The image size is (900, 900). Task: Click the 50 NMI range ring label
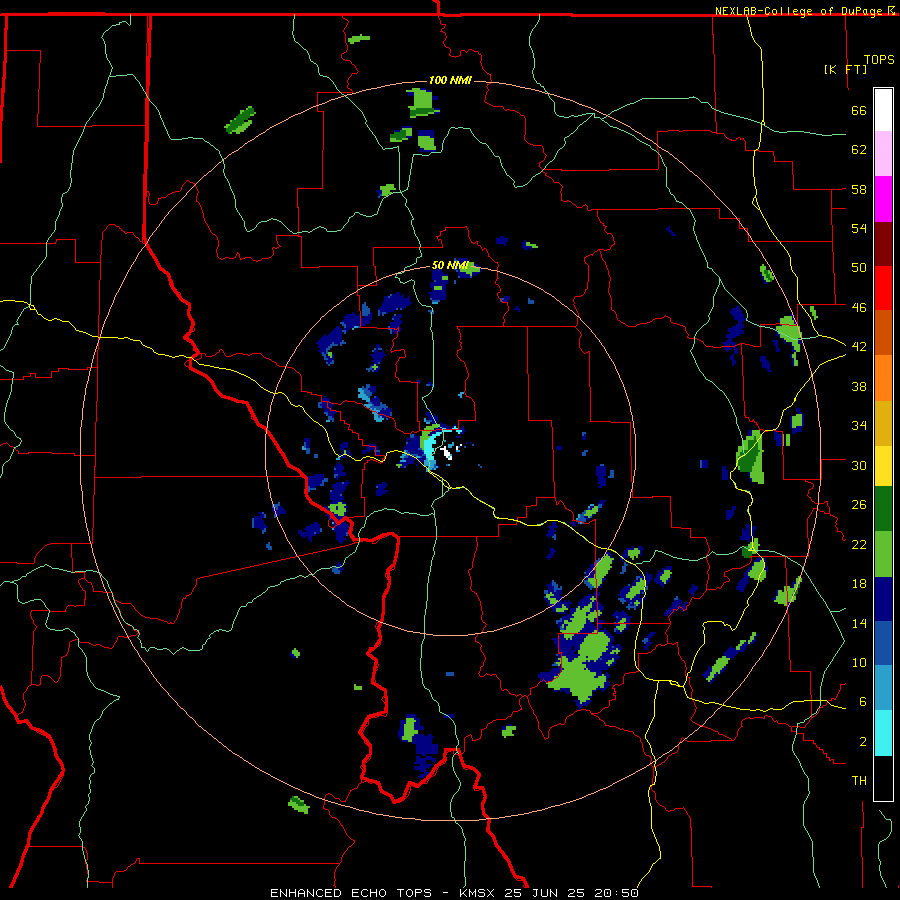point(450,265)
